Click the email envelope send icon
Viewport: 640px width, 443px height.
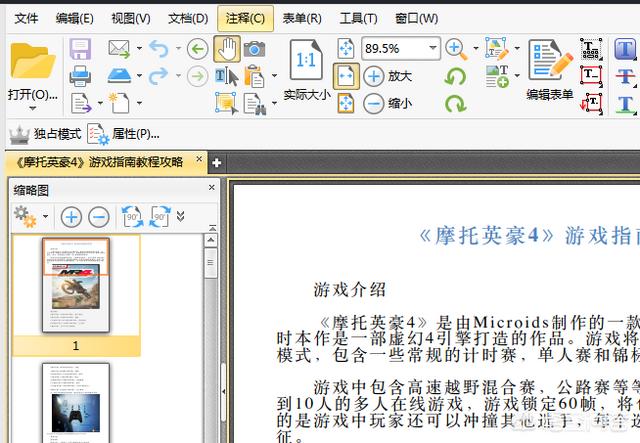point(119,49)
